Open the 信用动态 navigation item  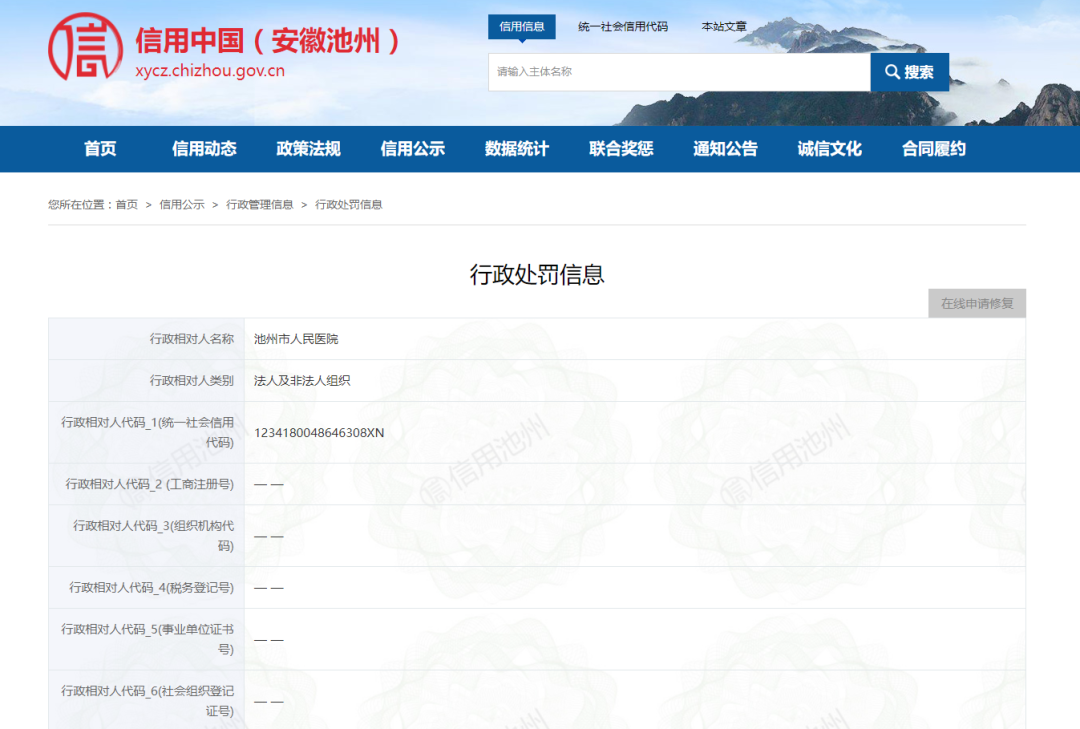click(204, 149)
